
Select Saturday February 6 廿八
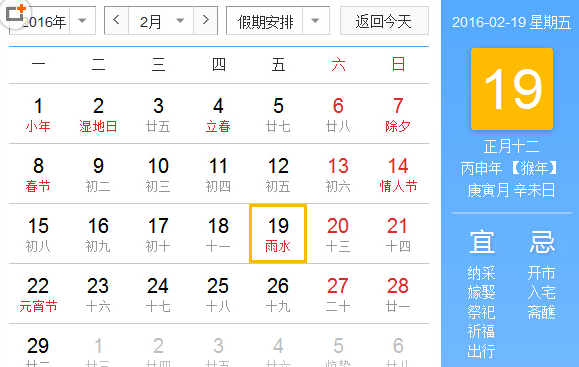[x=338, y=114]
